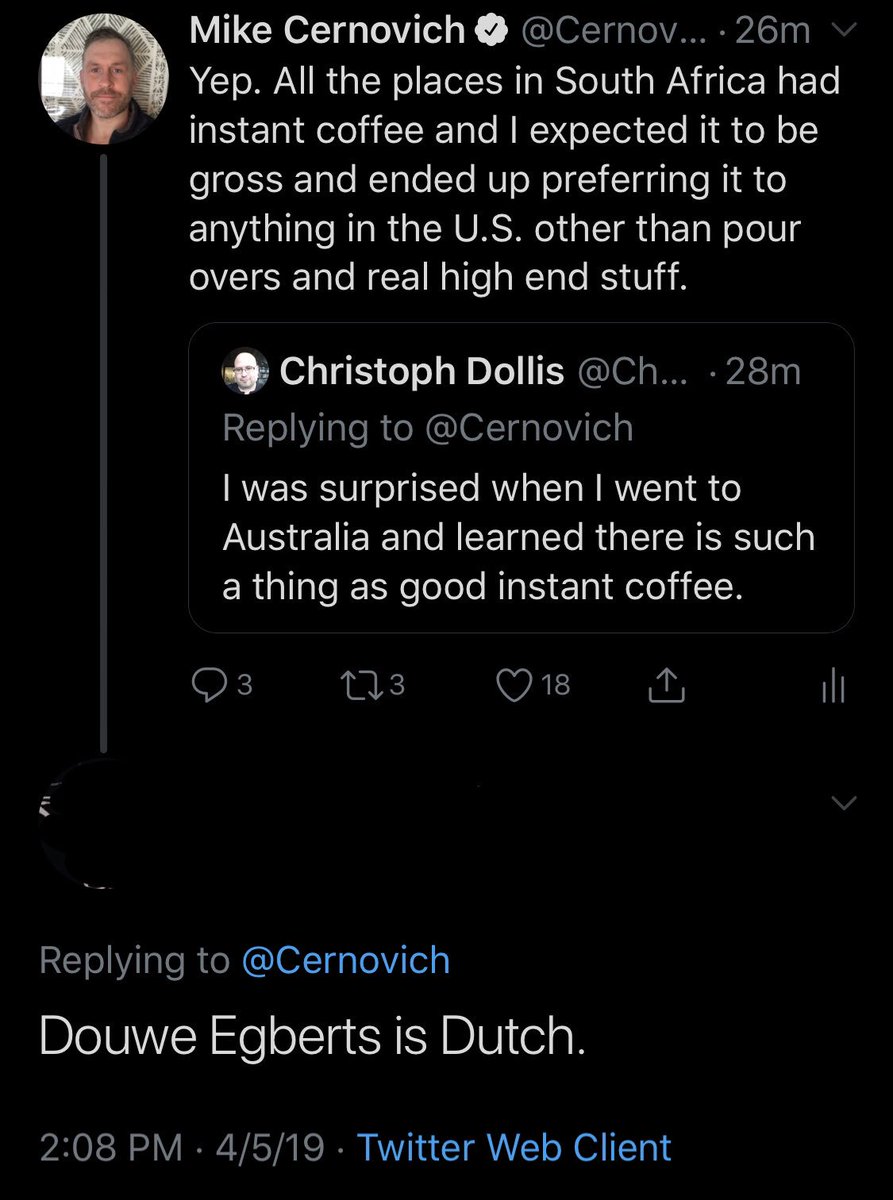Expand the reply tweet's chevron menu
893x1200 pixels.
click(845, 801)
